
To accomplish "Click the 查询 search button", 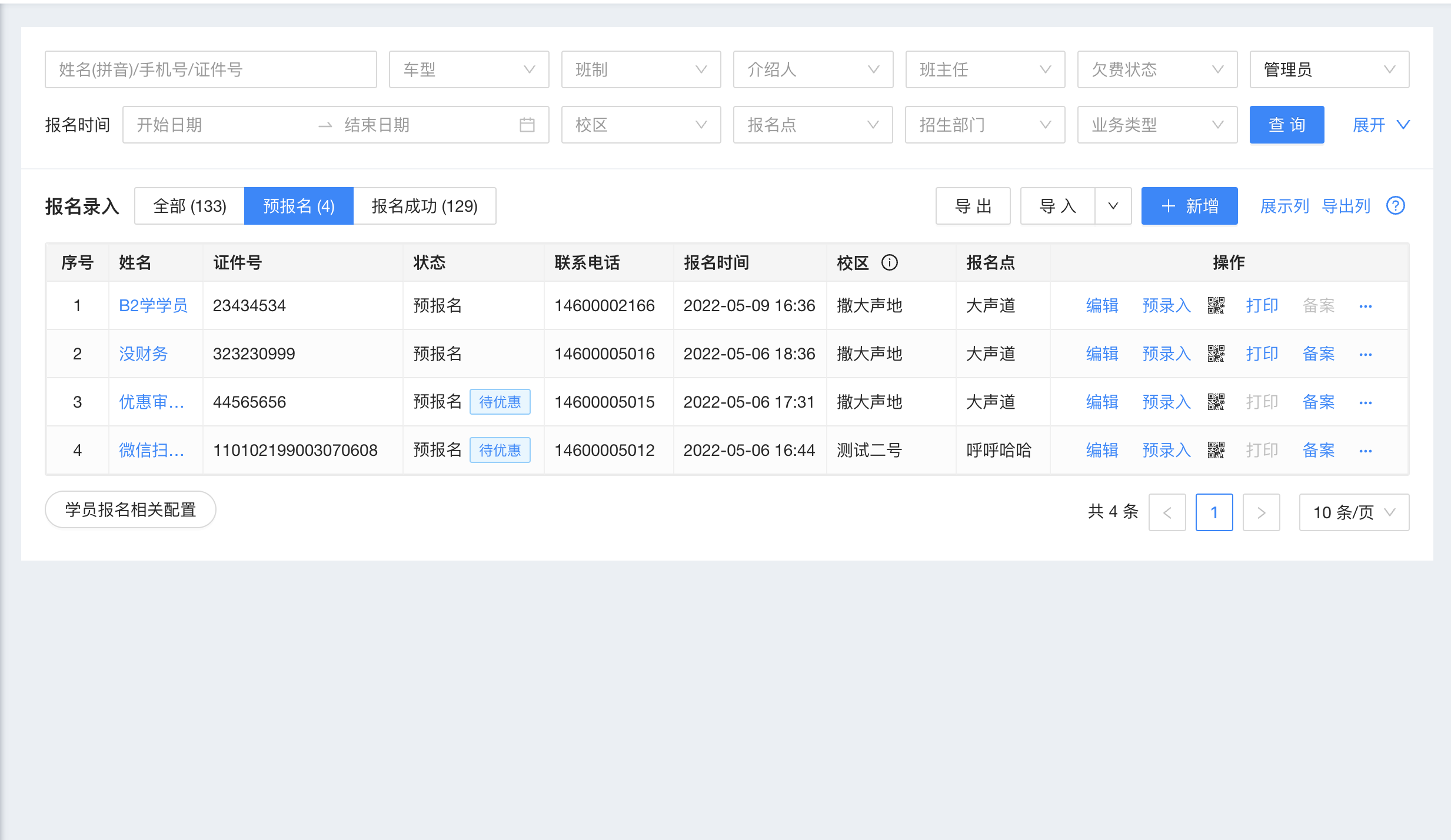I will (x=1287, y=125).
